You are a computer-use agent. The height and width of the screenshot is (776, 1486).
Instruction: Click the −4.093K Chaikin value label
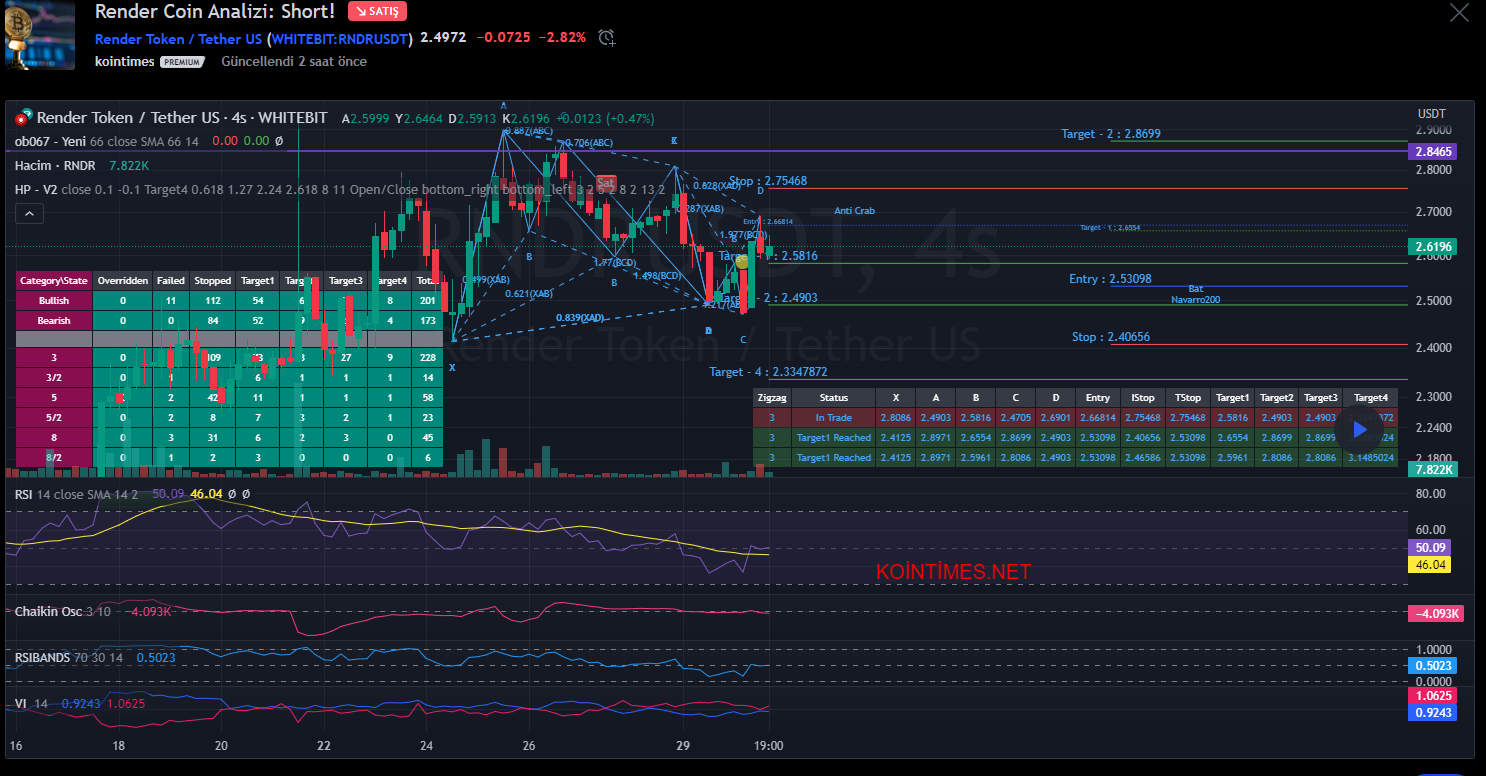pyautogui.click(x=1435, y=613)
